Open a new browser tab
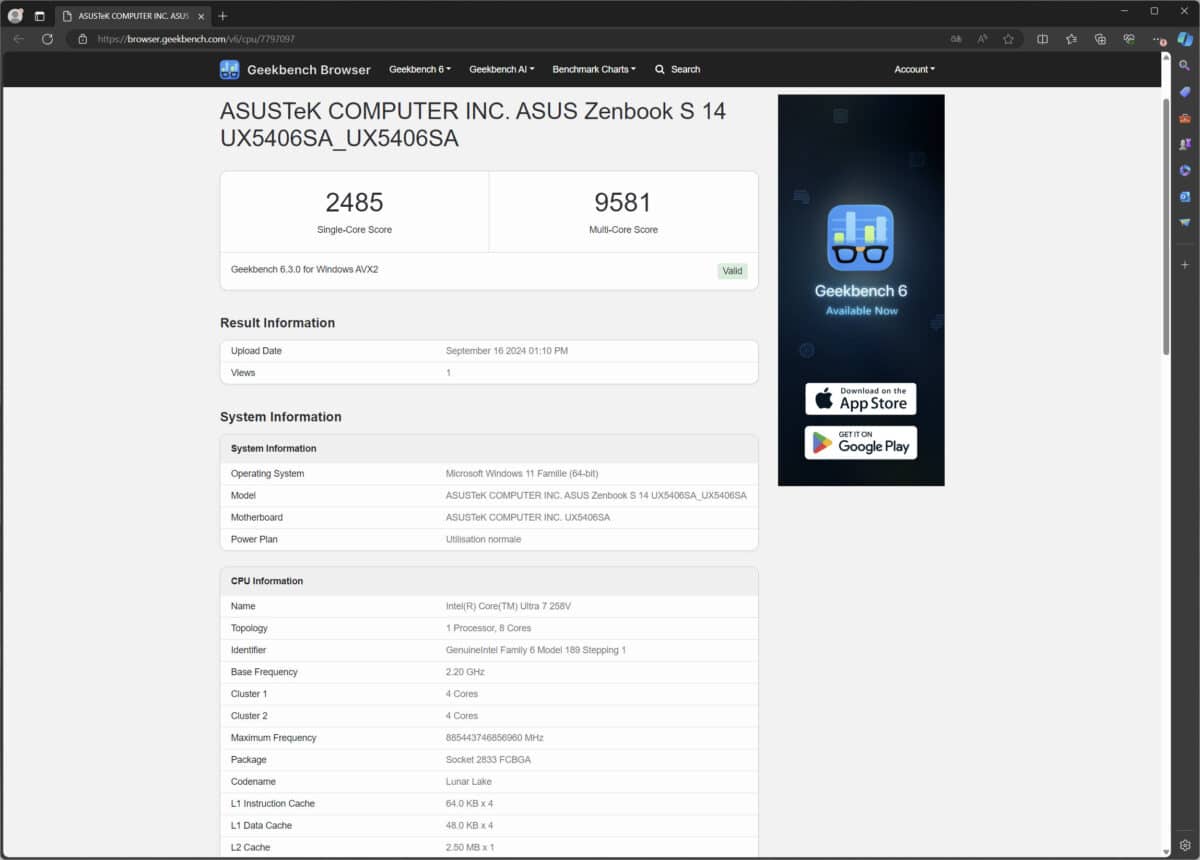The height and width of the screenshot is (860, 1200). [223, 16]
